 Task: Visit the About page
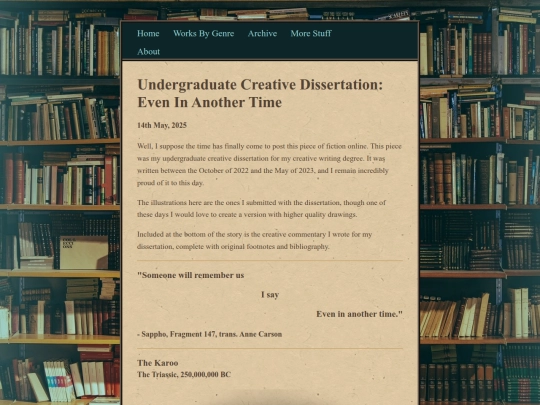click(148, 52)
